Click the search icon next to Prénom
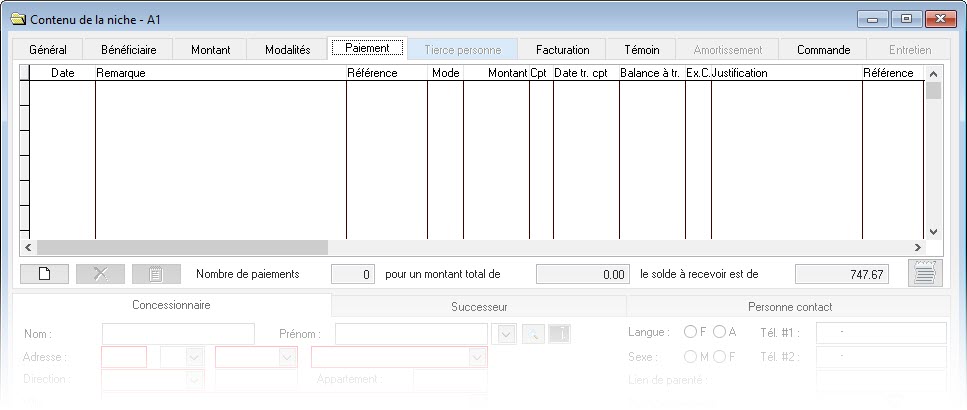Viewport: 967px width, 410px height. [533, 333]
